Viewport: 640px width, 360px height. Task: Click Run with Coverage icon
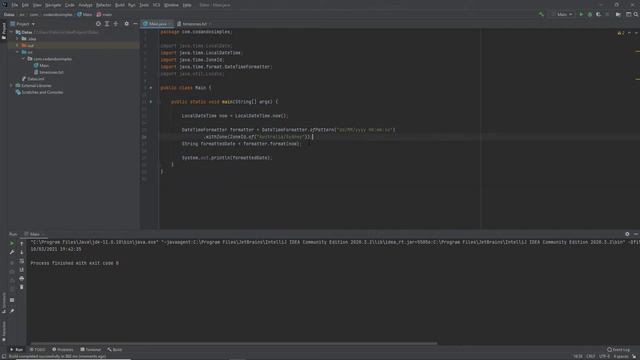pyautogui.click(x=598, y=14)
